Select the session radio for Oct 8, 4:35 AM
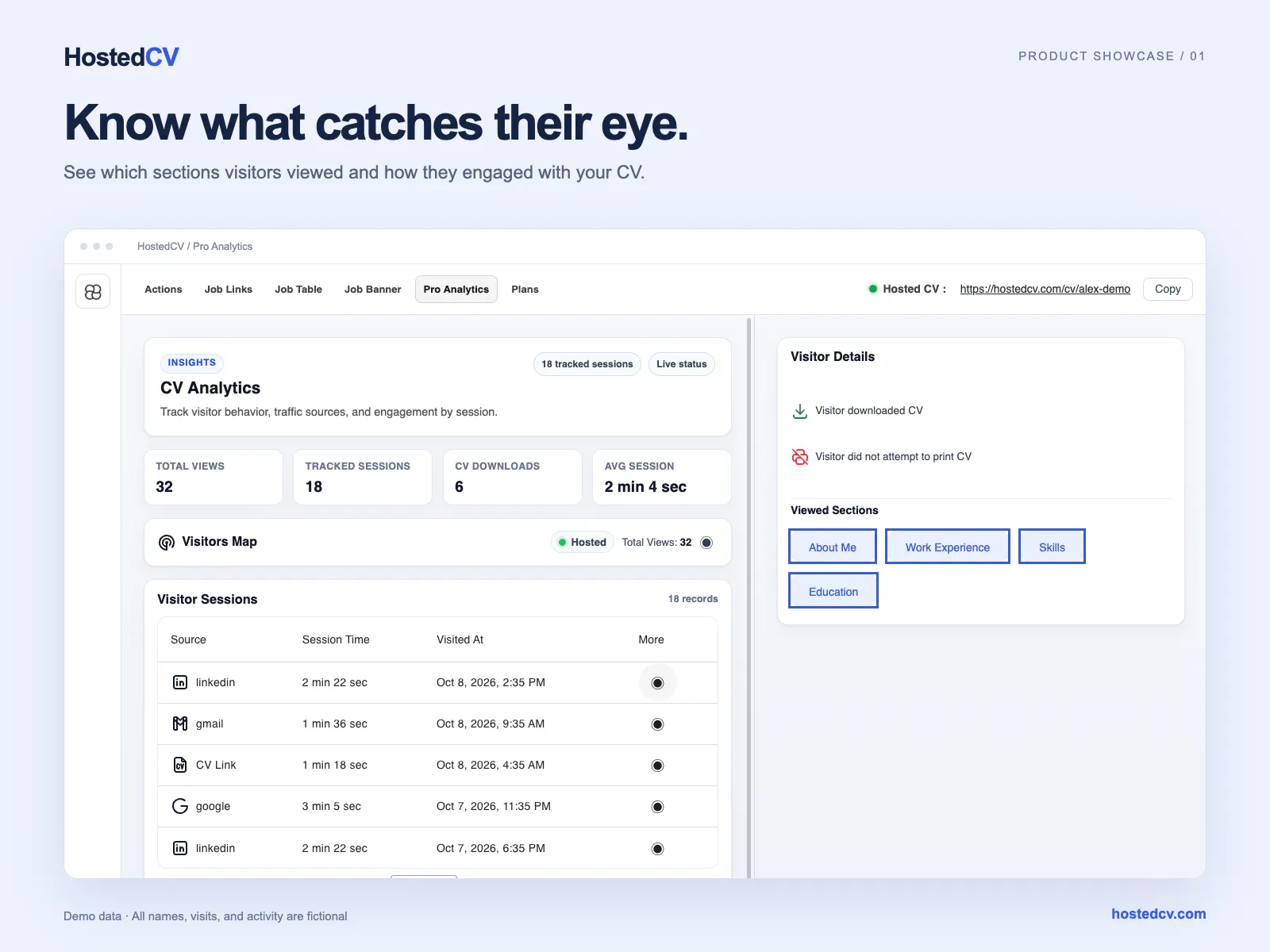1270x952 pixels. coord(657,766)
